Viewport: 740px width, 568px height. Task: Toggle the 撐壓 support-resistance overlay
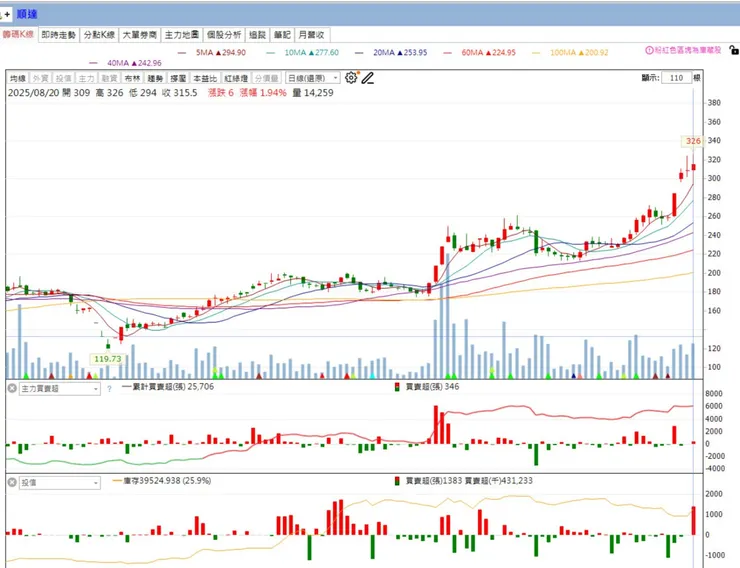pyautogui.click(x=178, y=78)
